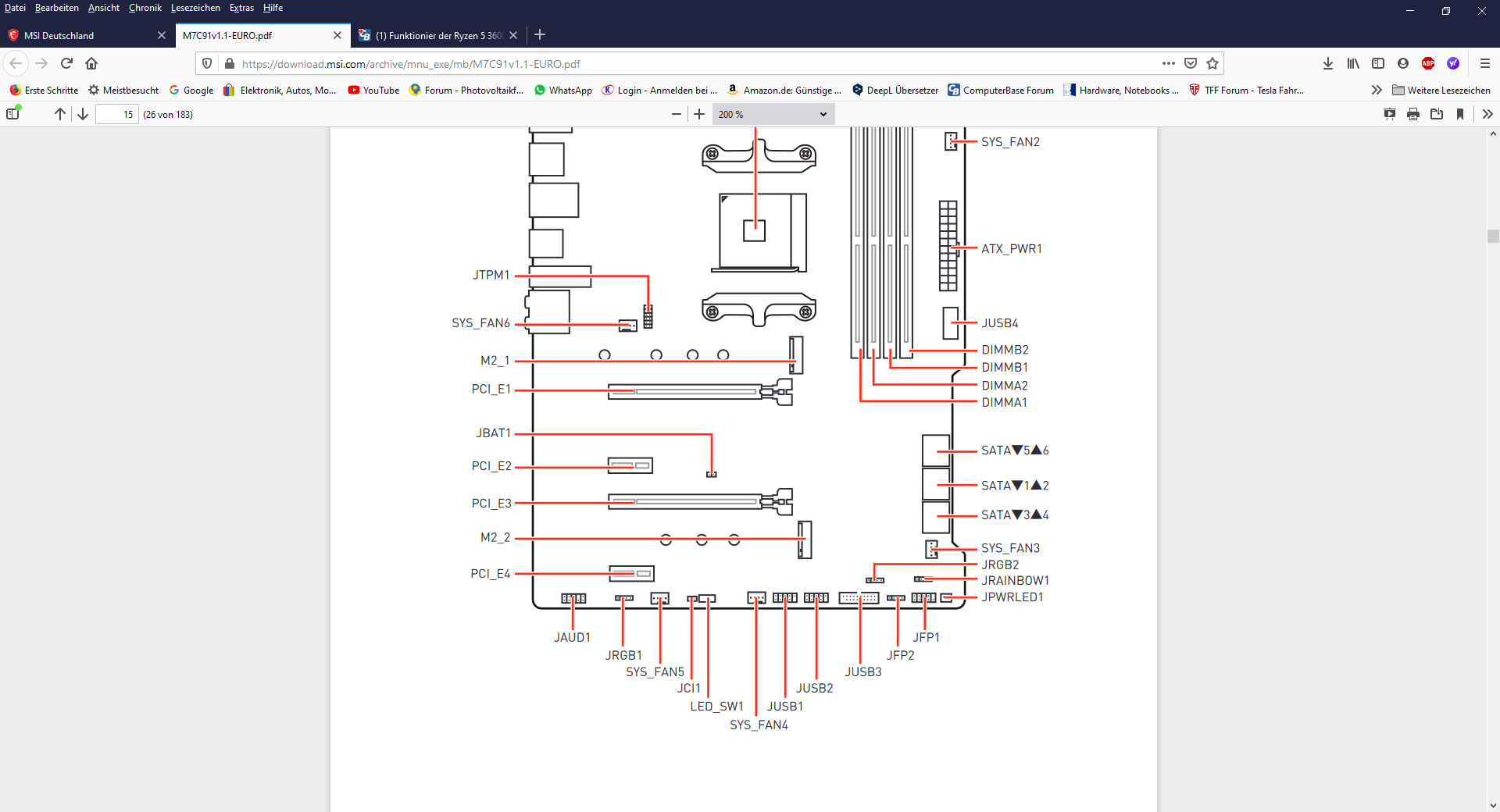
Task: Open the Firefox account icon
Action: [1403, 63]
